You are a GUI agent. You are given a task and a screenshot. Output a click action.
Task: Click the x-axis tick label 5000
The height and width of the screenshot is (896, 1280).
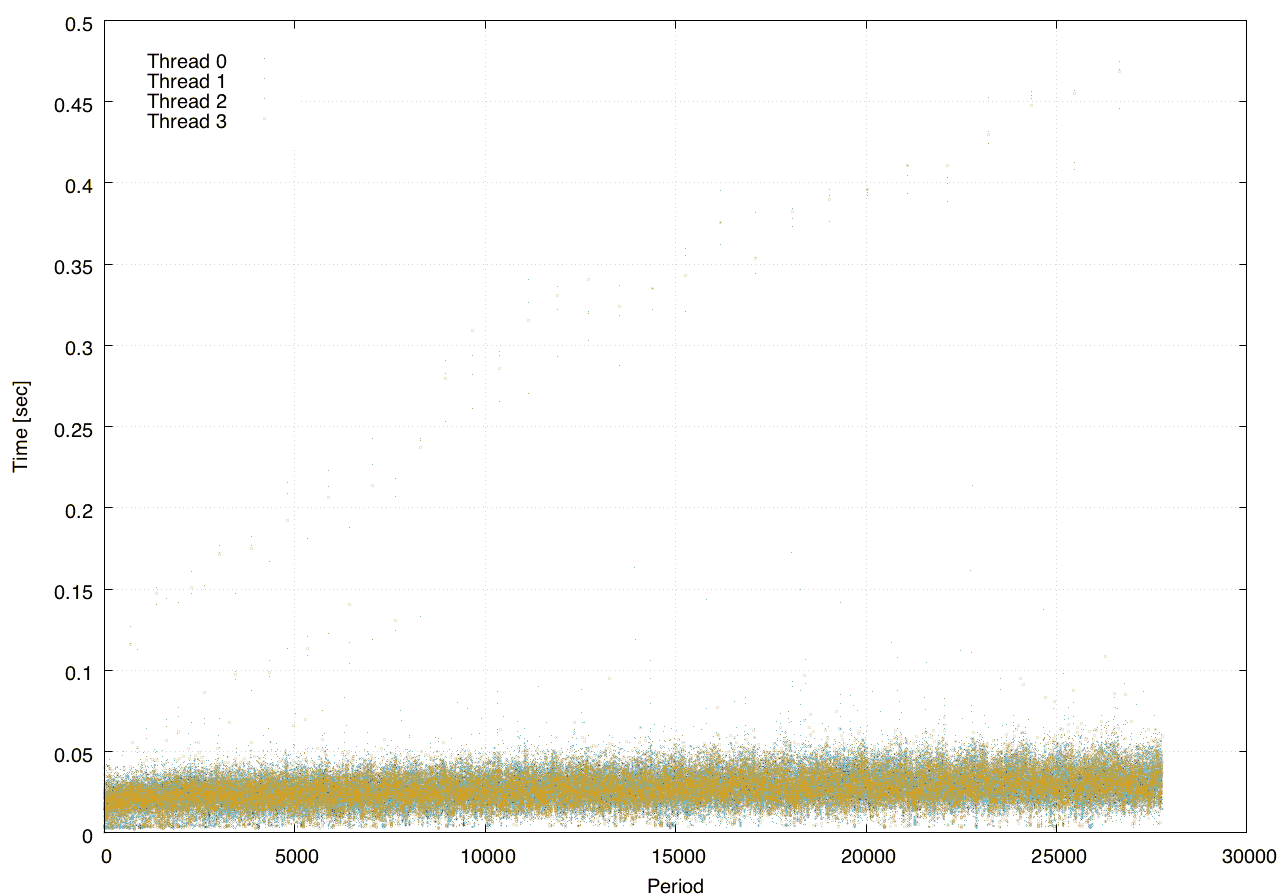click(295, 856)
